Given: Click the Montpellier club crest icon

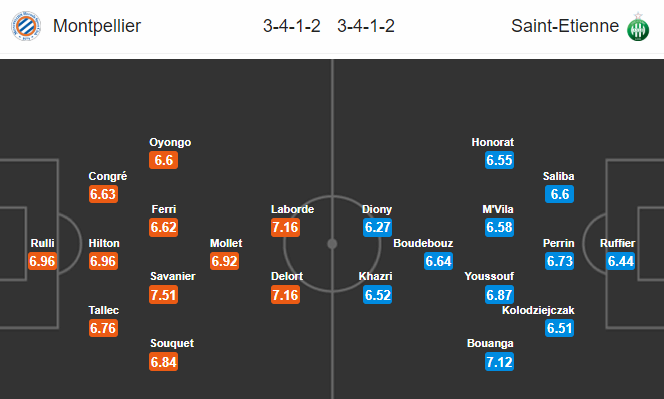Looking at the screenshot, I should tap(26, 26).
